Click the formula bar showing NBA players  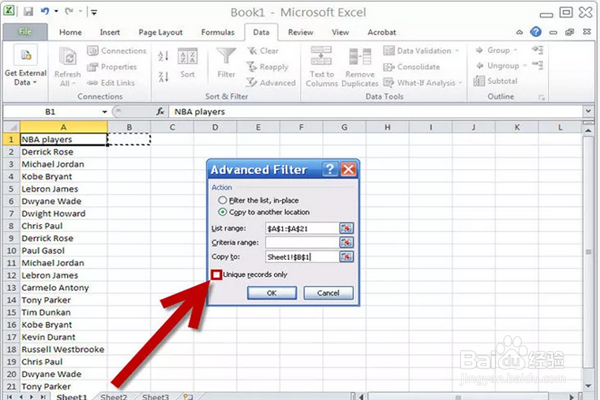click(x=376, y=112)
